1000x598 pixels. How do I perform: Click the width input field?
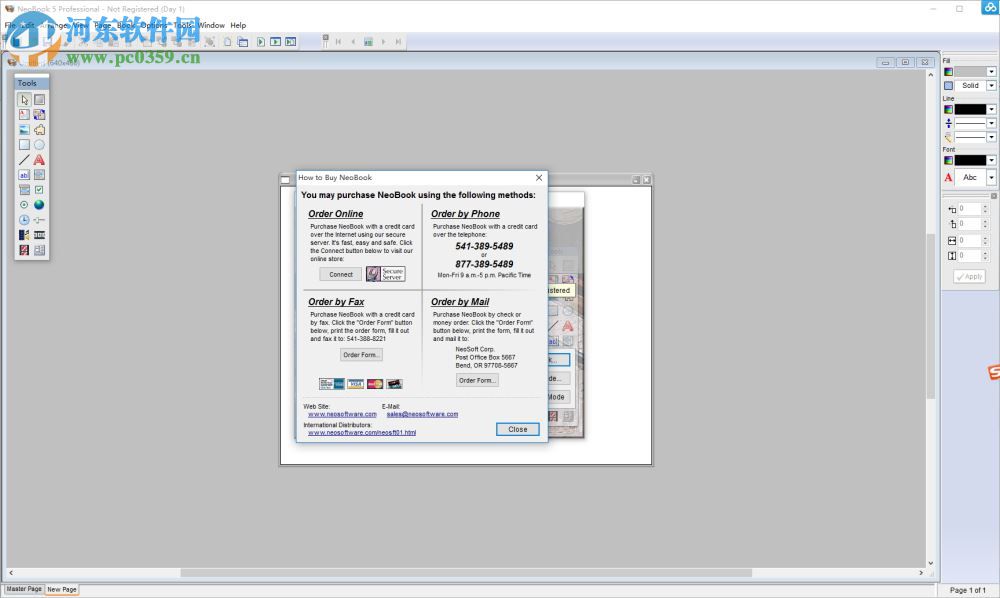tap(969, 240)
